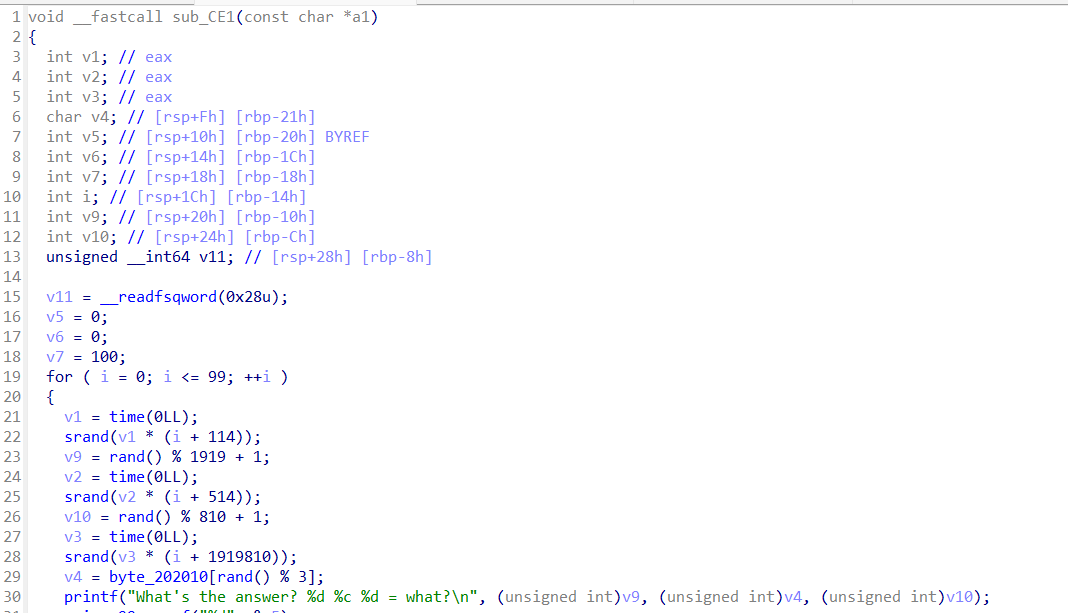Click the v6 = 0 assignment
This screenshot has height=613, width=1068.
tap(77, 336)
